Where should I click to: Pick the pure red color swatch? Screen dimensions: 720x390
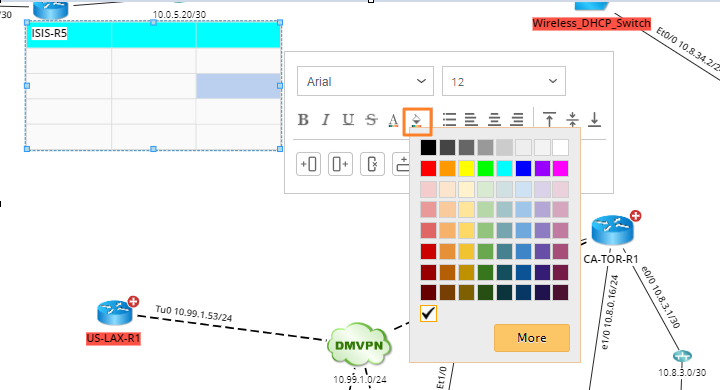pyautogui.click(x=428, y=169)
